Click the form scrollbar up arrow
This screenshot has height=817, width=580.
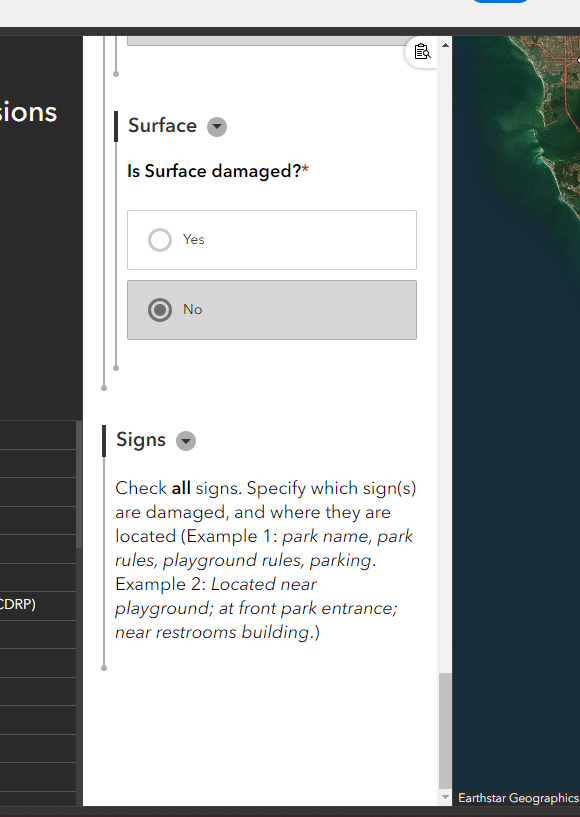445,45
